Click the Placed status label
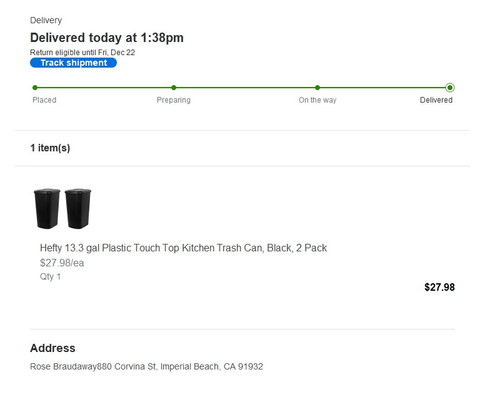The image size is (500, 414). (x=44, y=100)
